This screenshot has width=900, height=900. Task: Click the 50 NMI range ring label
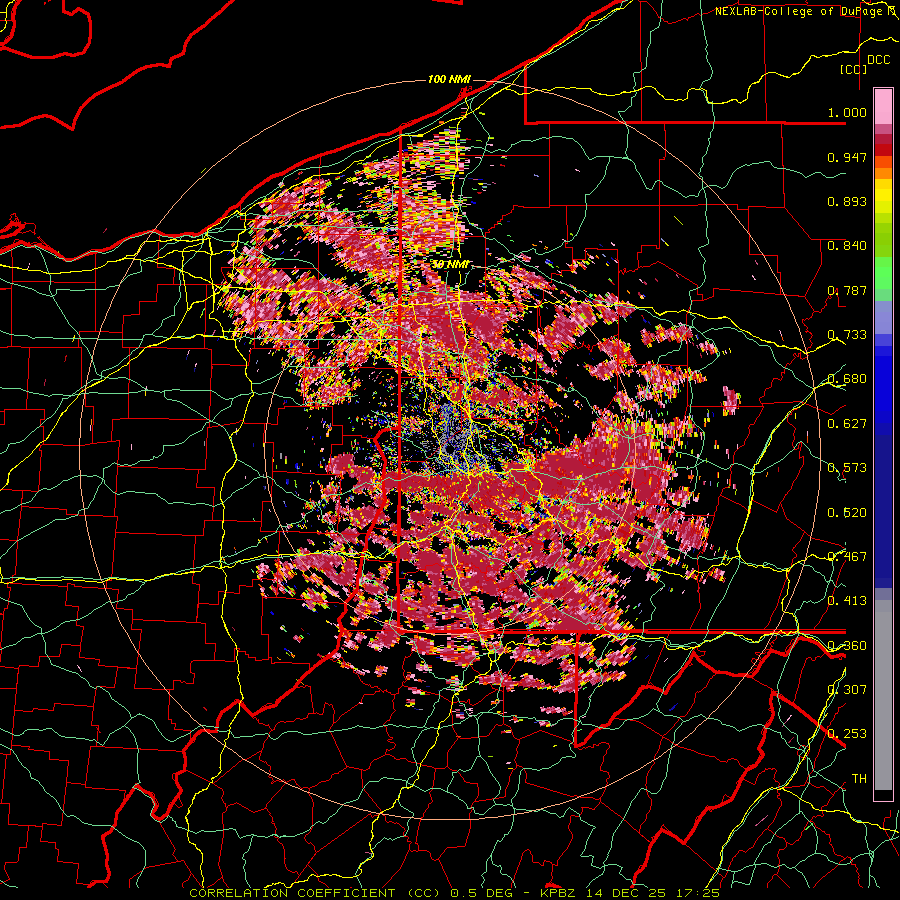(x=450, y=265)
